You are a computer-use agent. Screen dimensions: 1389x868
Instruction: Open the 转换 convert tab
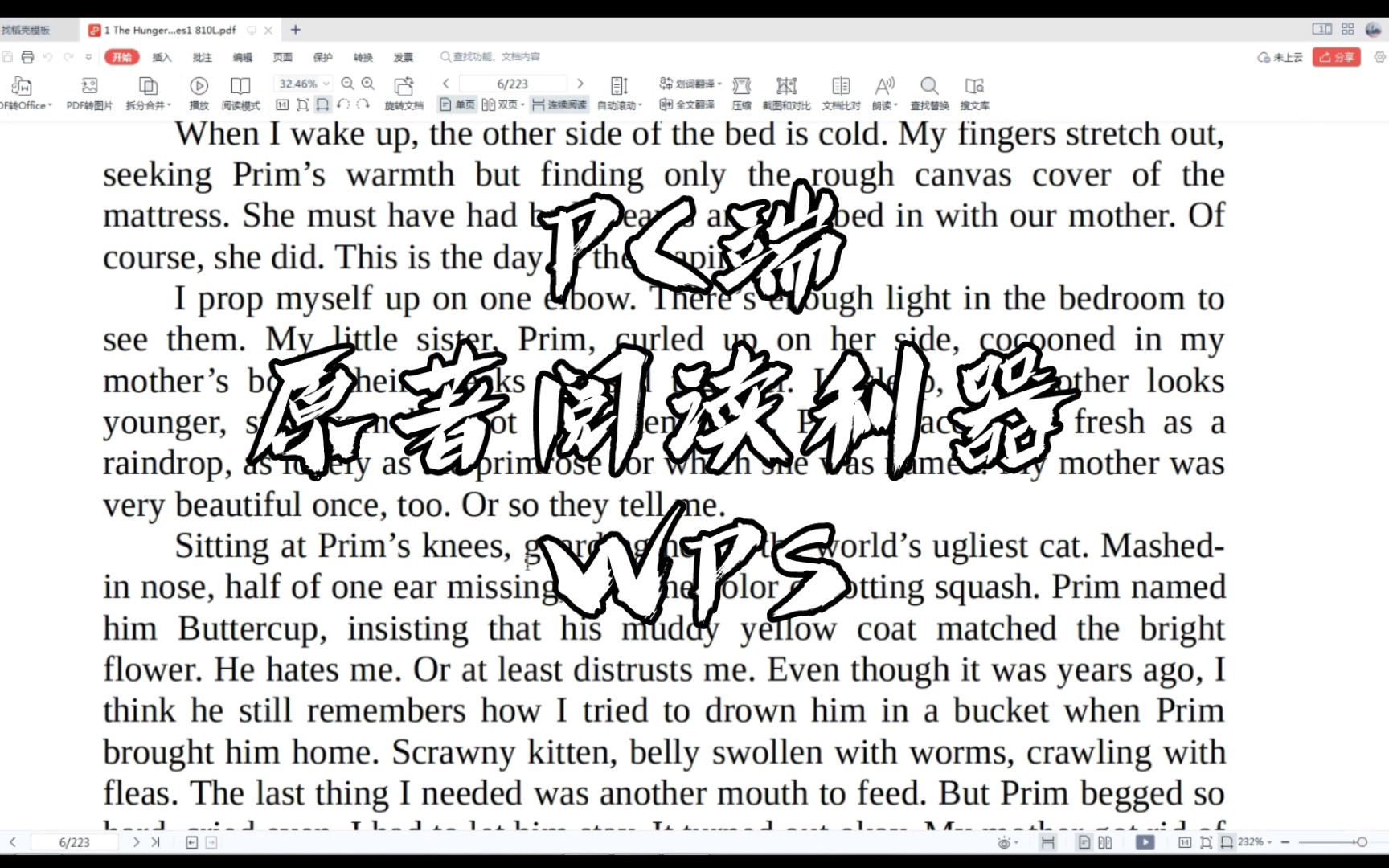363,57
